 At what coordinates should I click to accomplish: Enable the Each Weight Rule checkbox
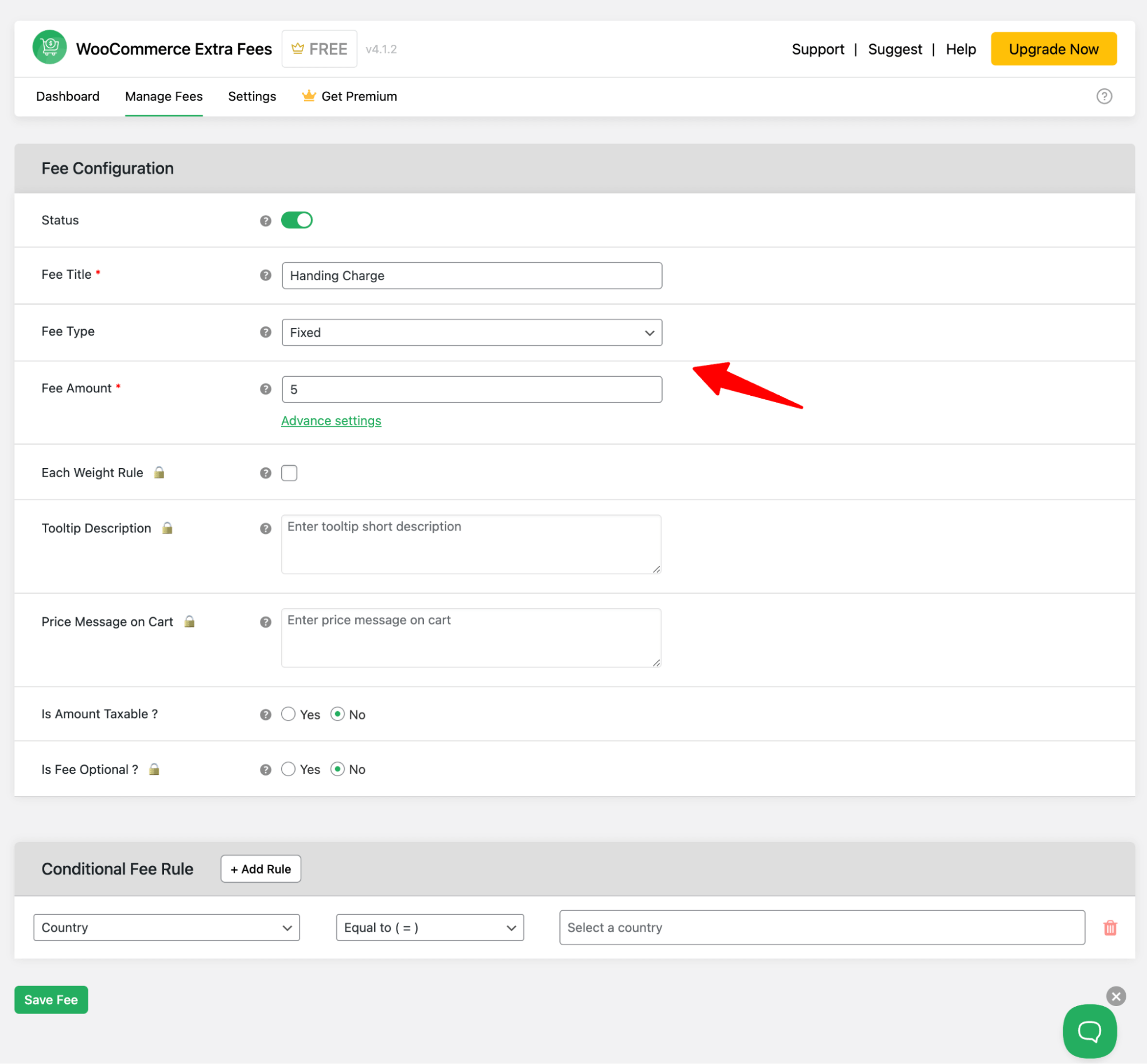289,473
